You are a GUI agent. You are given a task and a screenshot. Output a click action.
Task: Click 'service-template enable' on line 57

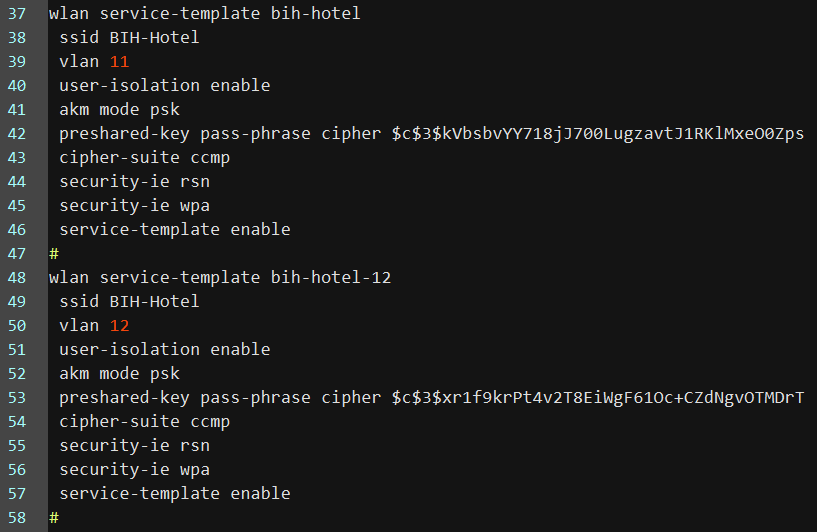(174, 494)
